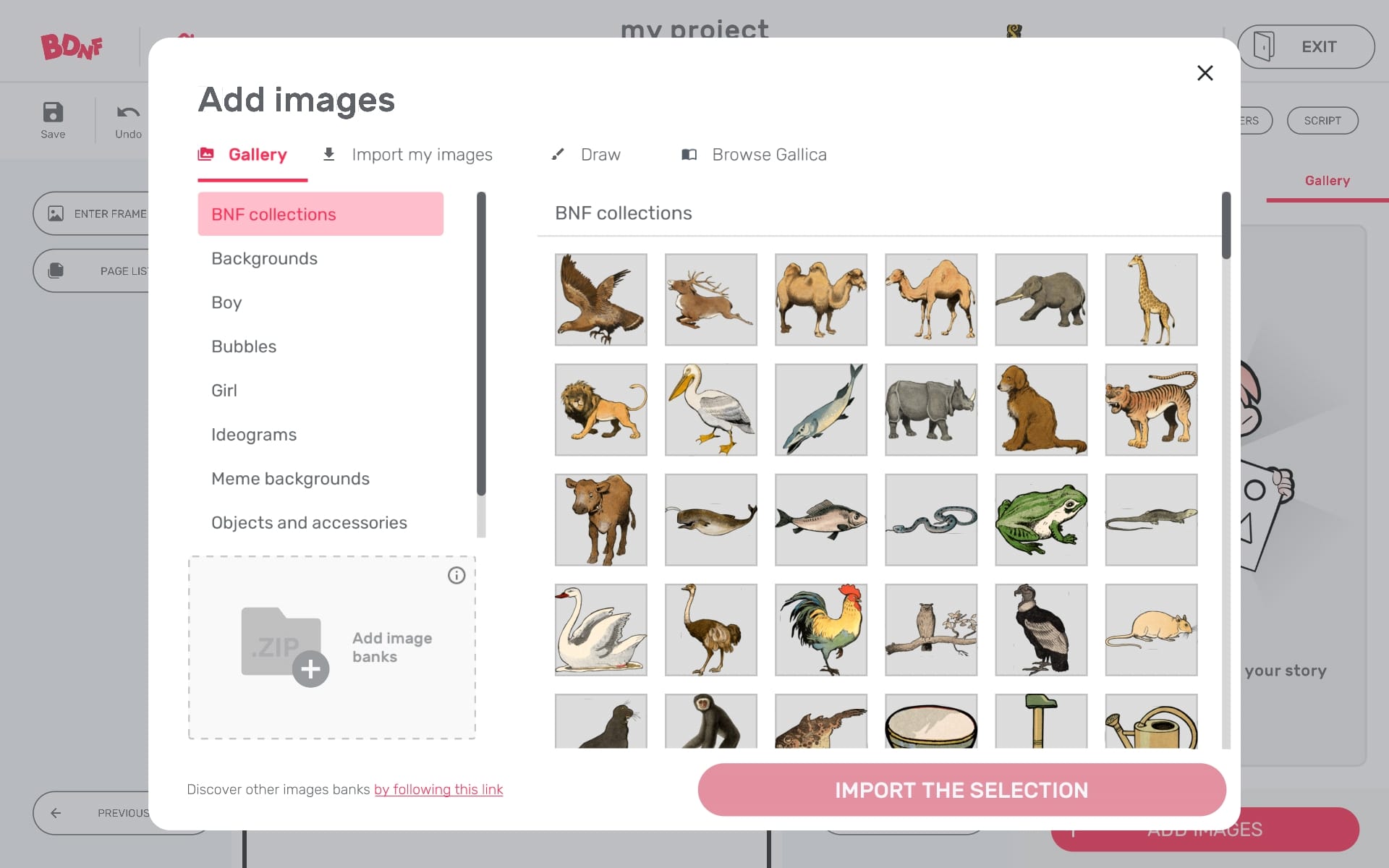Screen dimensions: 1389x868
Task: Open the 'by following this link' link
Action: tap(438, 789)
